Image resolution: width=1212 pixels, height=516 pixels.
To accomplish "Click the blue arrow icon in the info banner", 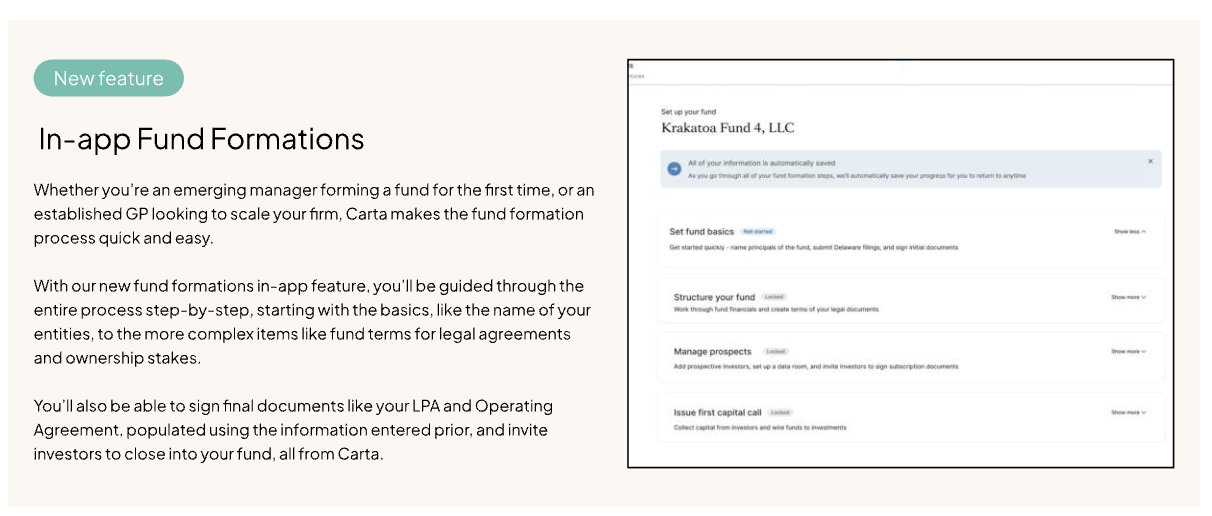I will point(674,169).
